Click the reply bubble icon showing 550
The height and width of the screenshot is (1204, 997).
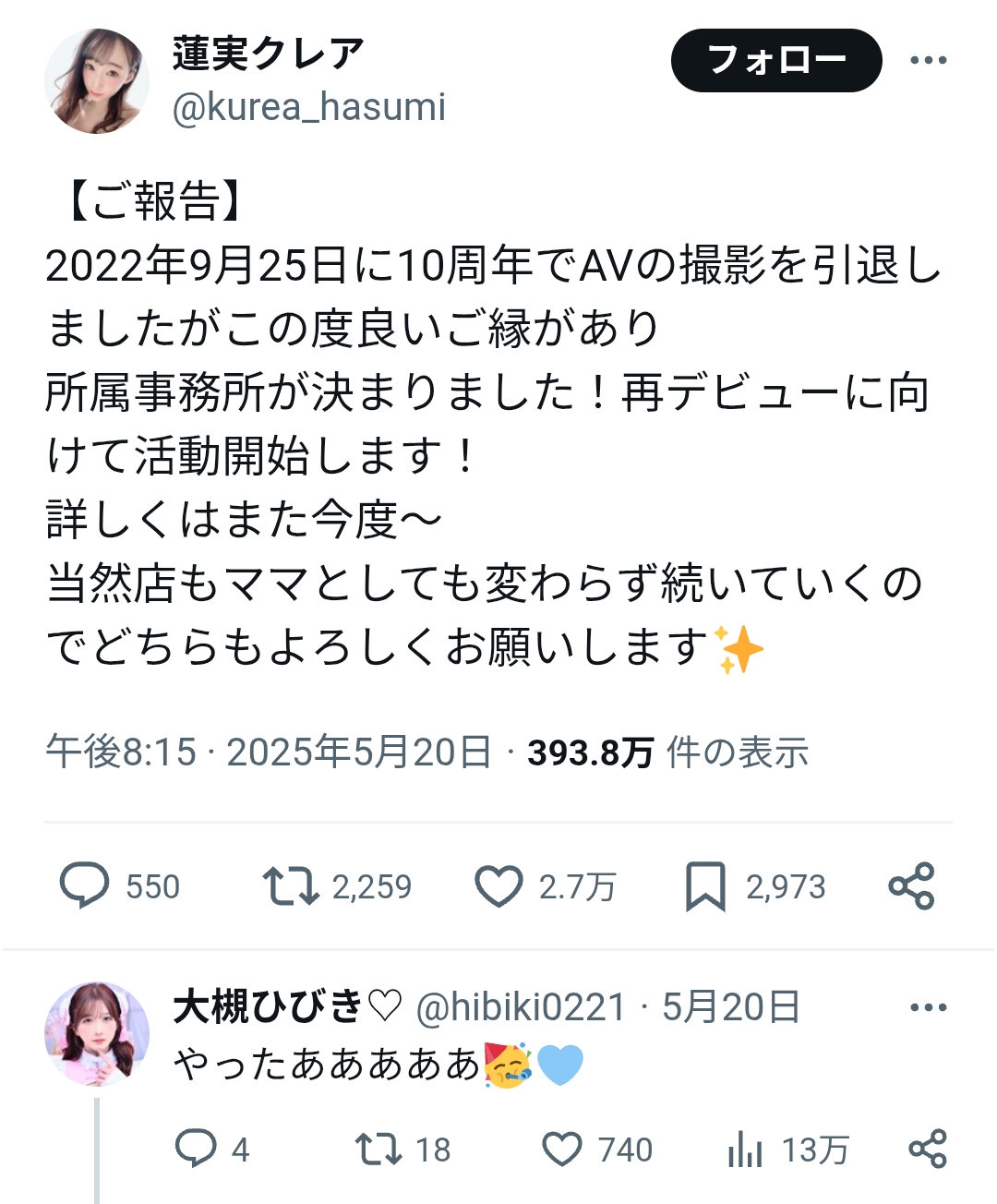pyautogui.click(x=85, y=886)
